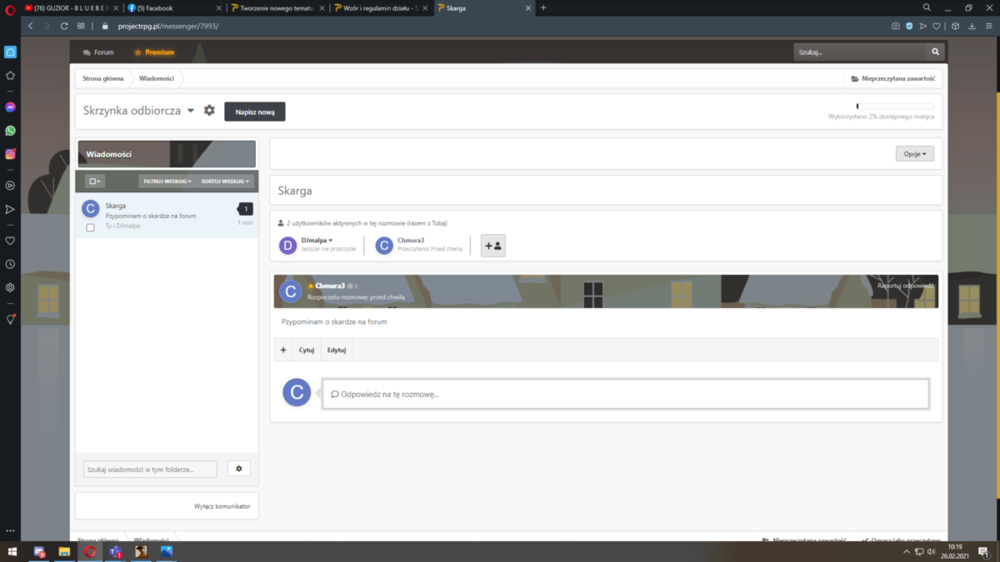Image resolution: width=1000 pixels, height=562 pixels.
Task: Open the Premium menu item
Action: click(x=154, y=52)
